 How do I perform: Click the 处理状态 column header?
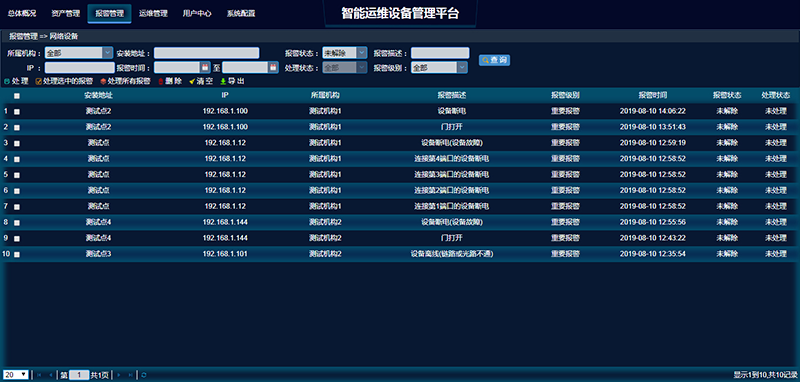[776, 95]
